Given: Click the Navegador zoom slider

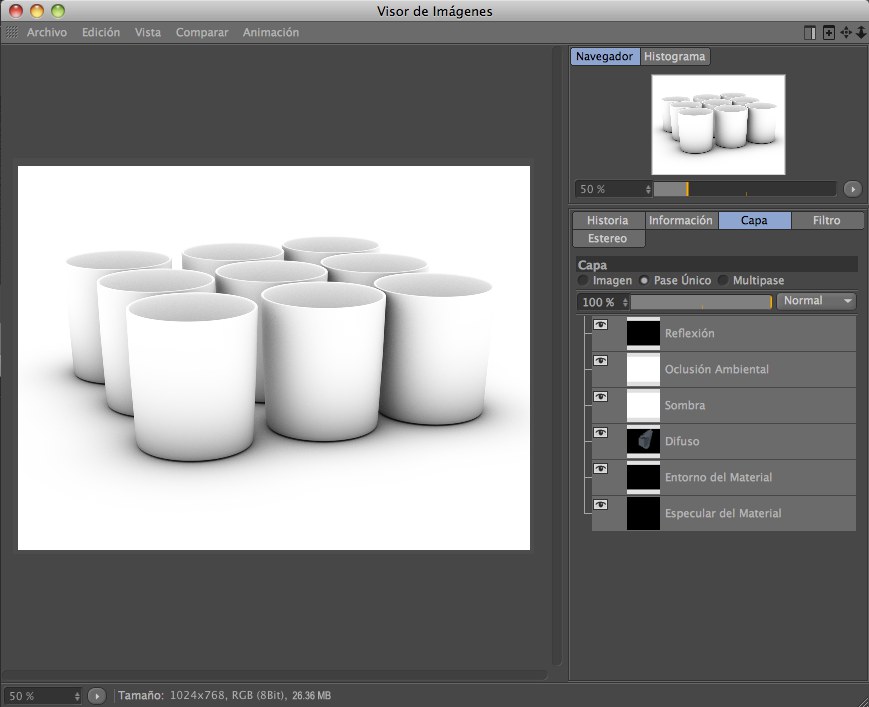Looking at the screenshot, I should click(744, 189).
